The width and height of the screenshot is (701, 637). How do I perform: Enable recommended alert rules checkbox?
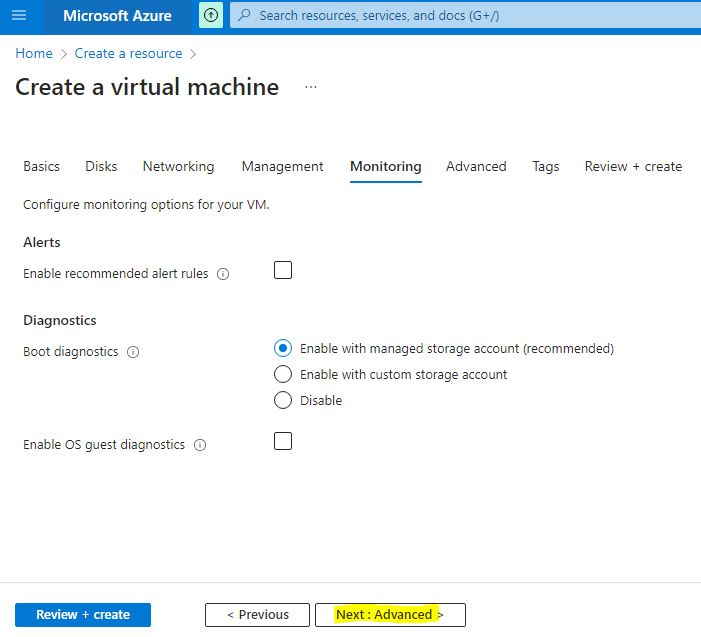coord(283,270)
